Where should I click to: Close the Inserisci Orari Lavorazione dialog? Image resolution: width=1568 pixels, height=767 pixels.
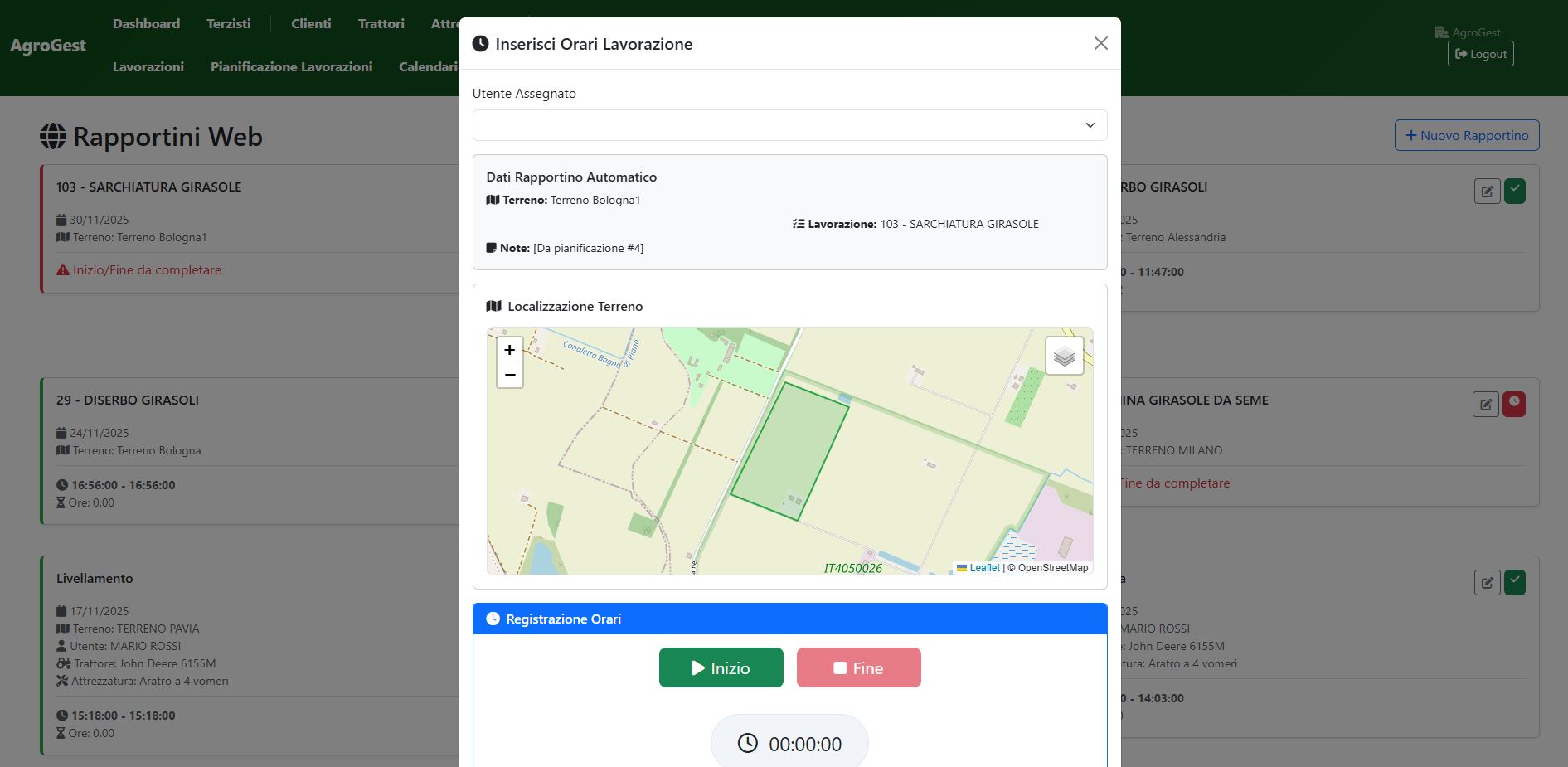pyautogui.click(x=1100, y=43)
